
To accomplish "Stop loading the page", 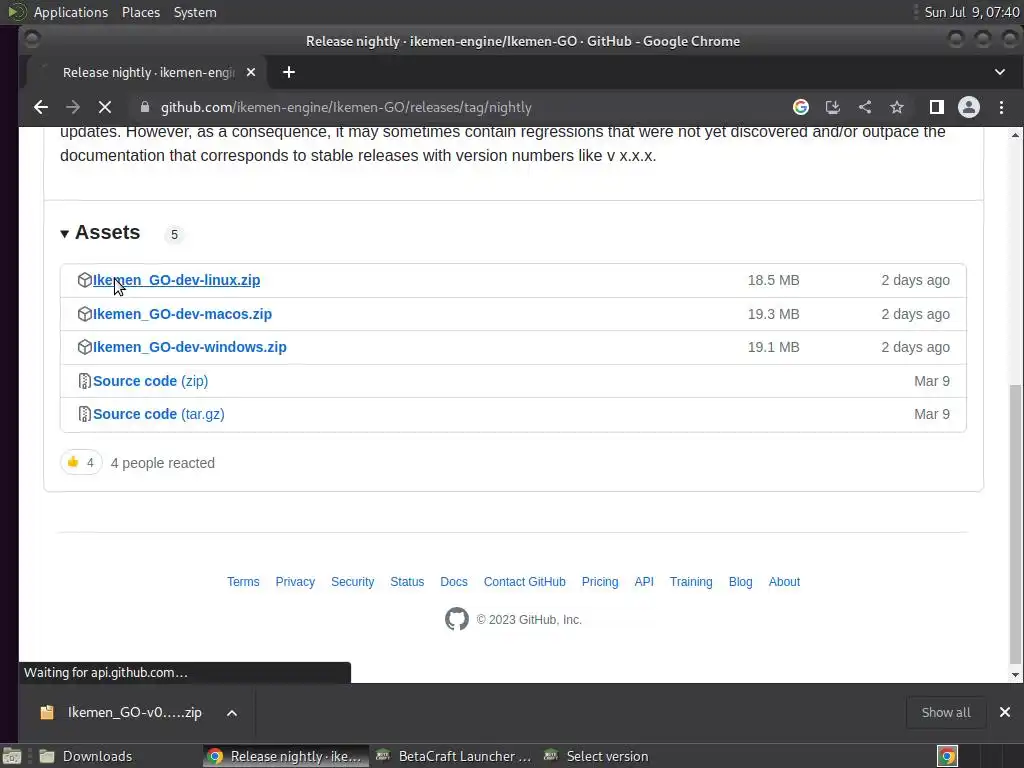I will [104, 107].
